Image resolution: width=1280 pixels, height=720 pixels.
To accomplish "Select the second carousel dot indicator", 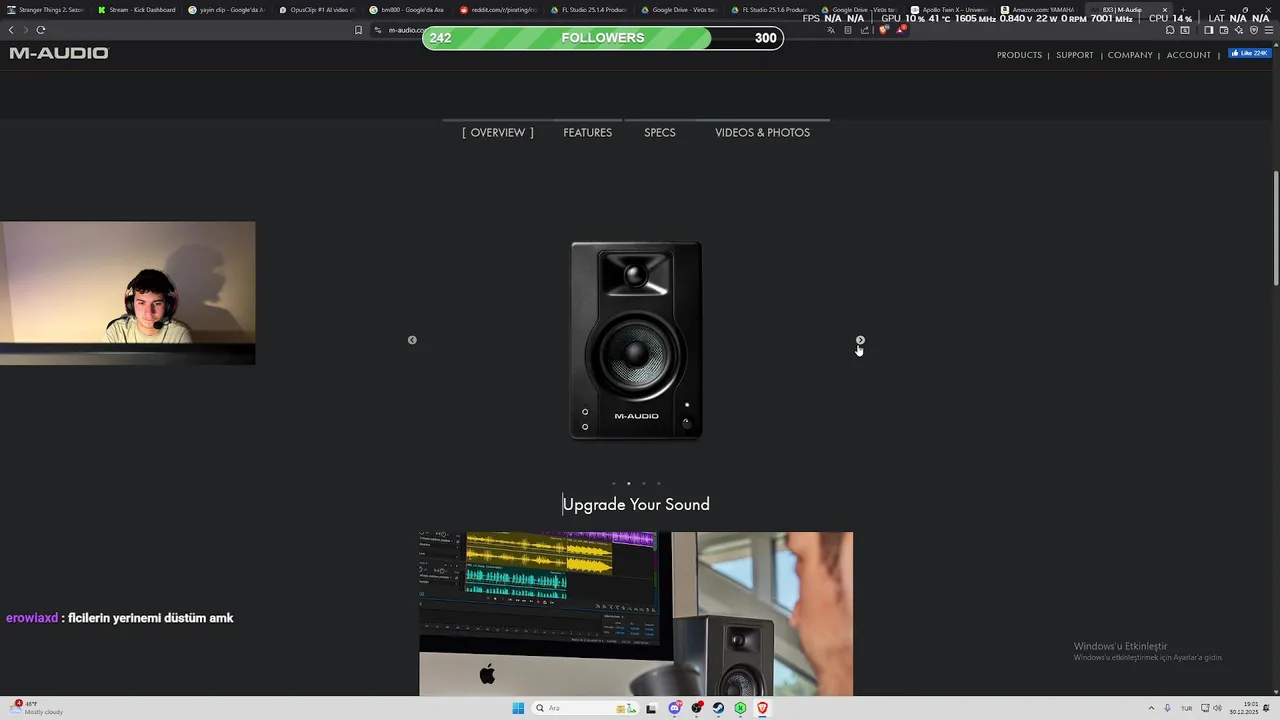I will [x=628, y=483].
